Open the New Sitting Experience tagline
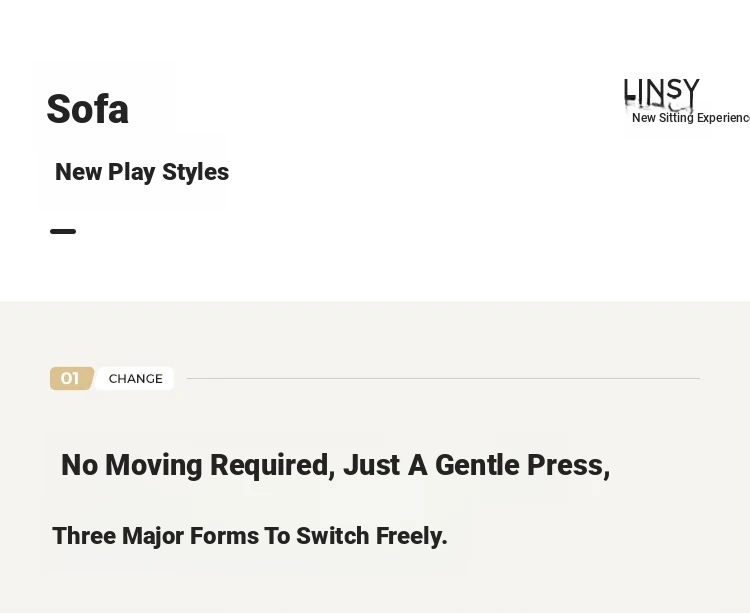 (x=691, y=118)
